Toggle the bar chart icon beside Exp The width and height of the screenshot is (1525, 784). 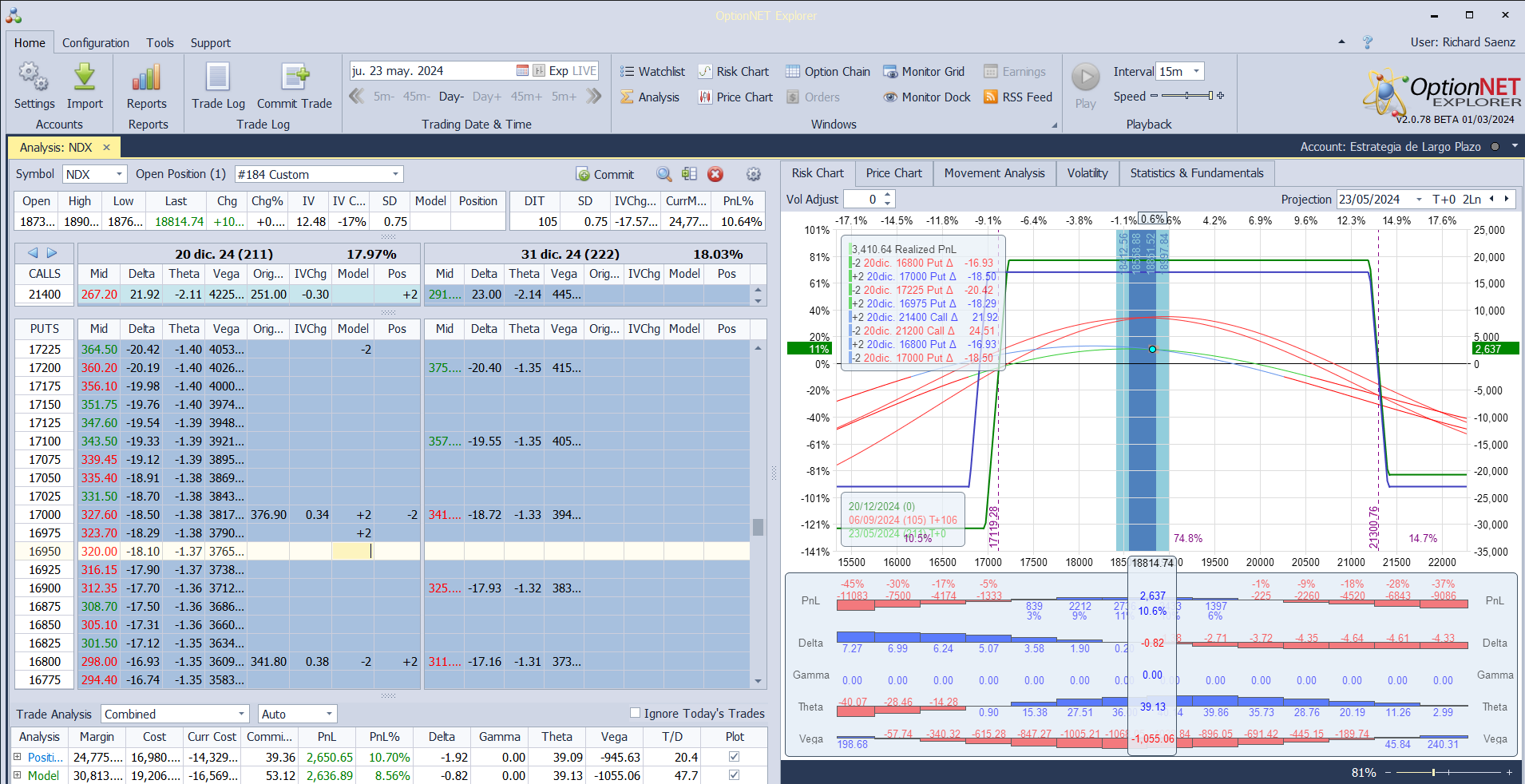(x=539, y=71)
